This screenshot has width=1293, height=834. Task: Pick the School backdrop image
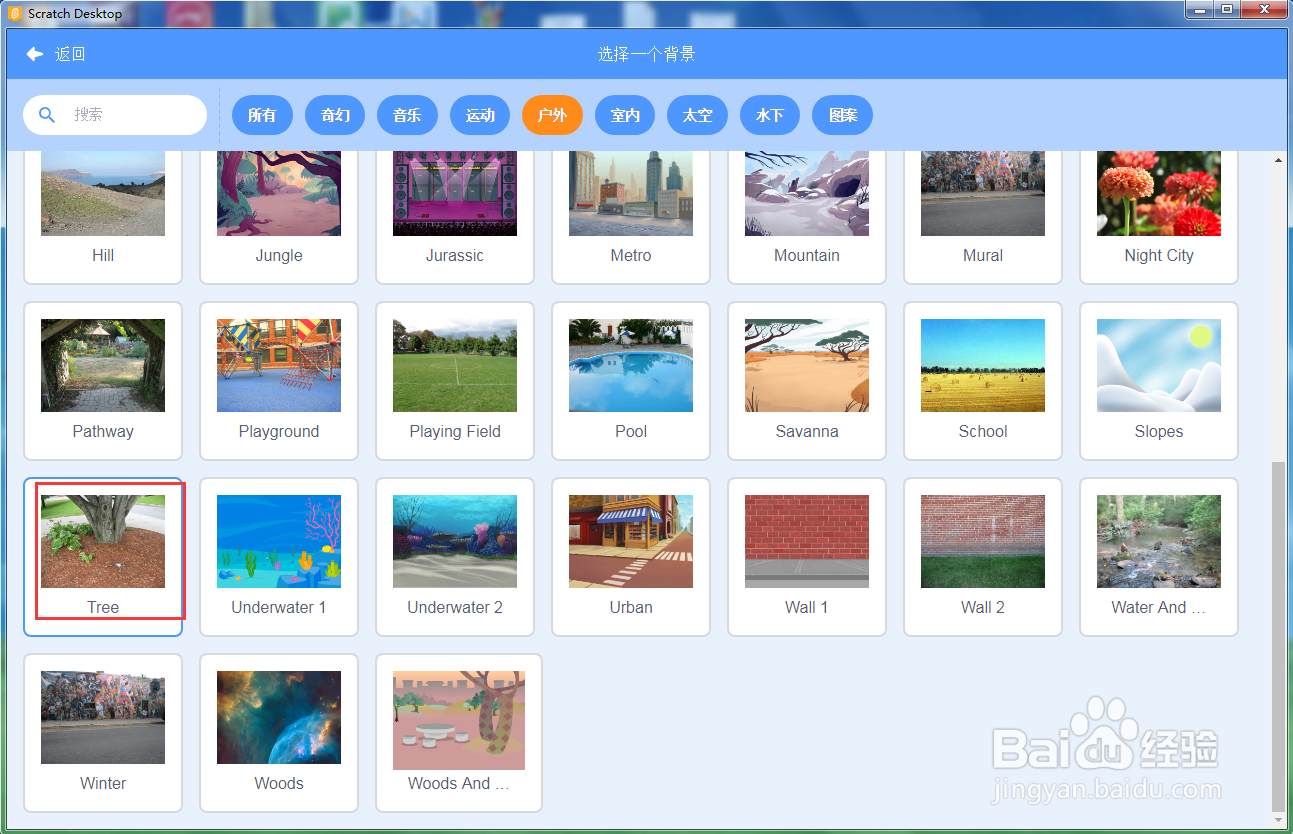(983, 365)
